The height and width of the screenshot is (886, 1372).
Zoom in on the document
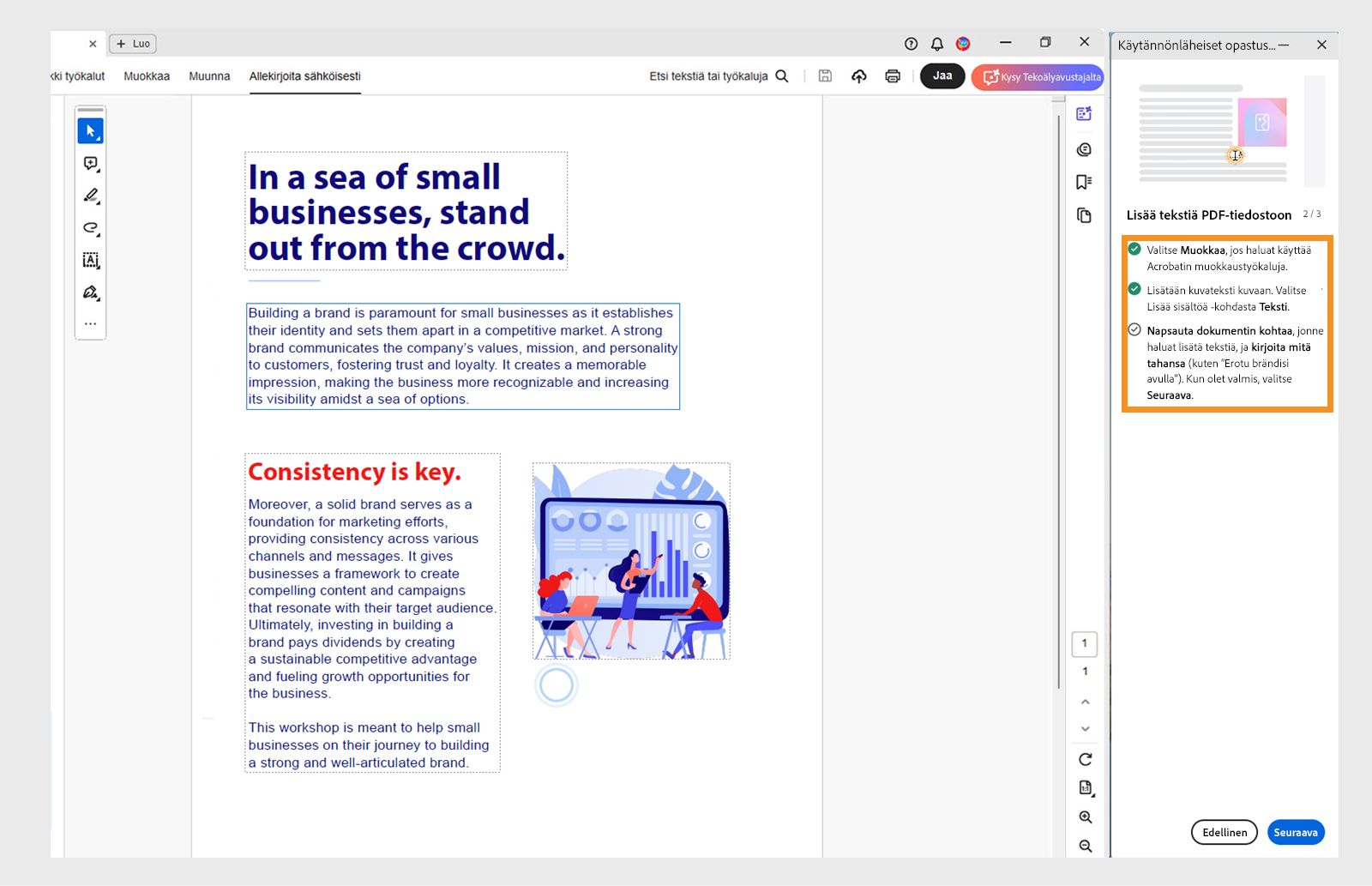1086,817
